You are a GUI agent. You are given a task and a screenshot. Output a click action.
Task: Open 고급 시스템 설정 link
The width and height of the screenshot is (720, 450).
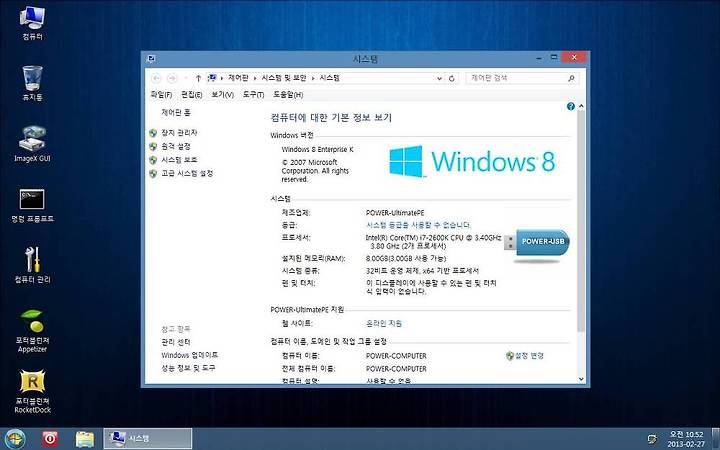point(187,174)
